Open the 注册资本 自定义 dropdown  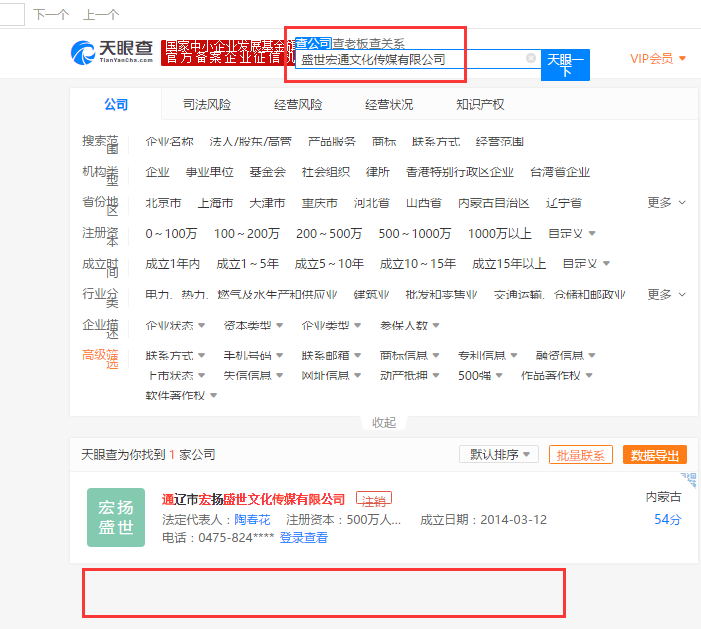tap(571, 233)
